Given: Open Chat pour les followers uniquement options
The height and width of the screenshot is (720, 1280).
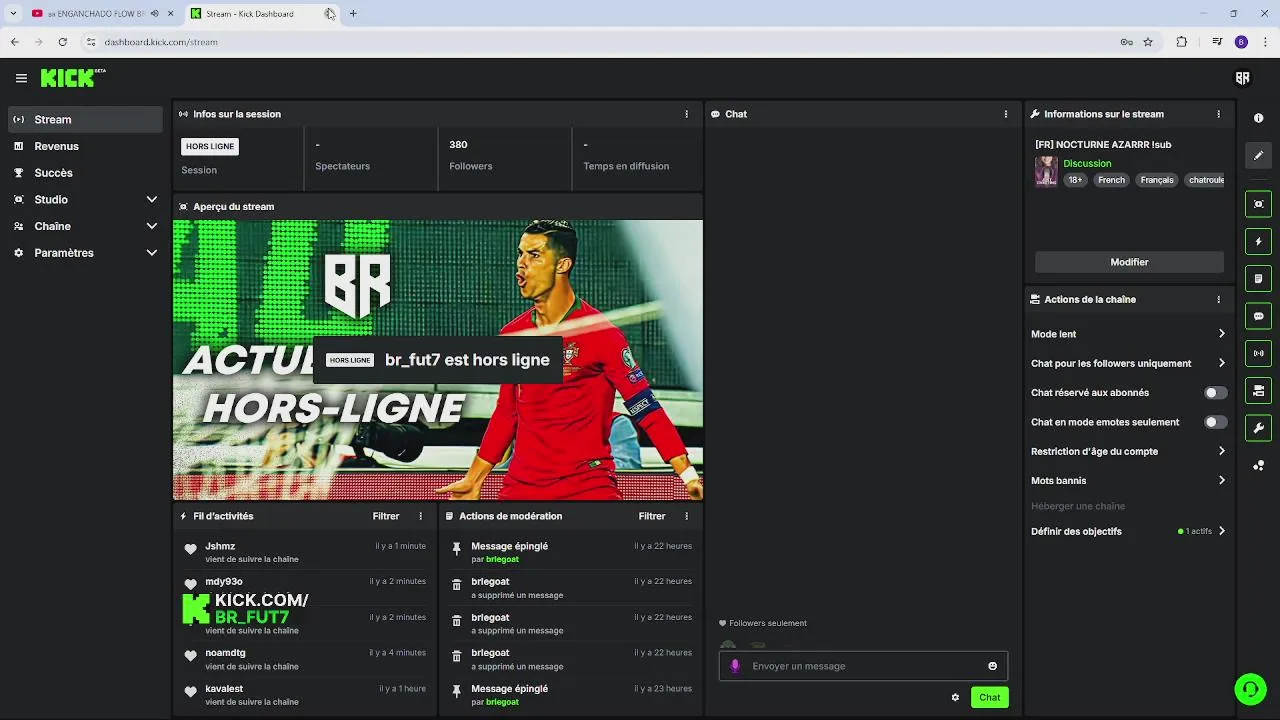Looking at the screenshot, I should [x=1128, y=363].
